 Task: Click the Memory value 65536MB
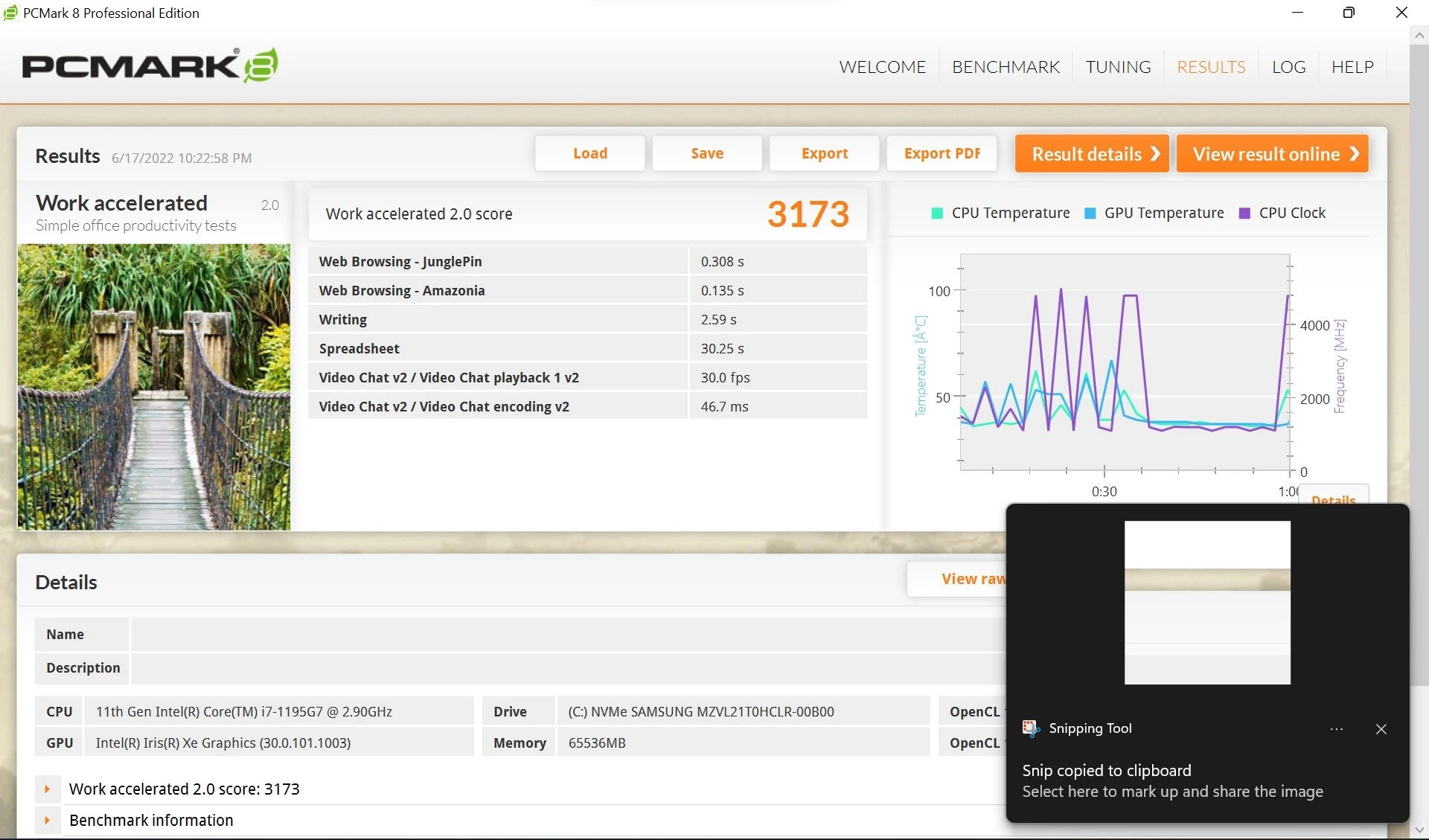click(x=597, y=743)
